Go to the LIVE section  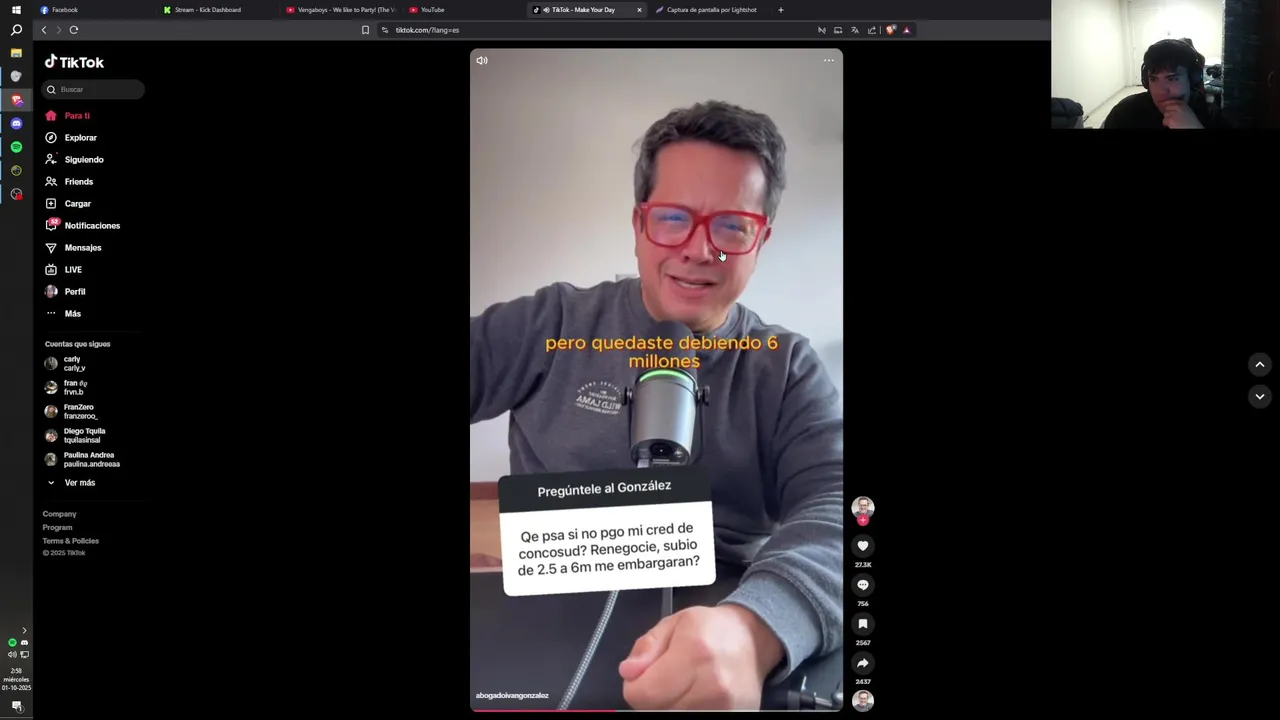[63, 270]
